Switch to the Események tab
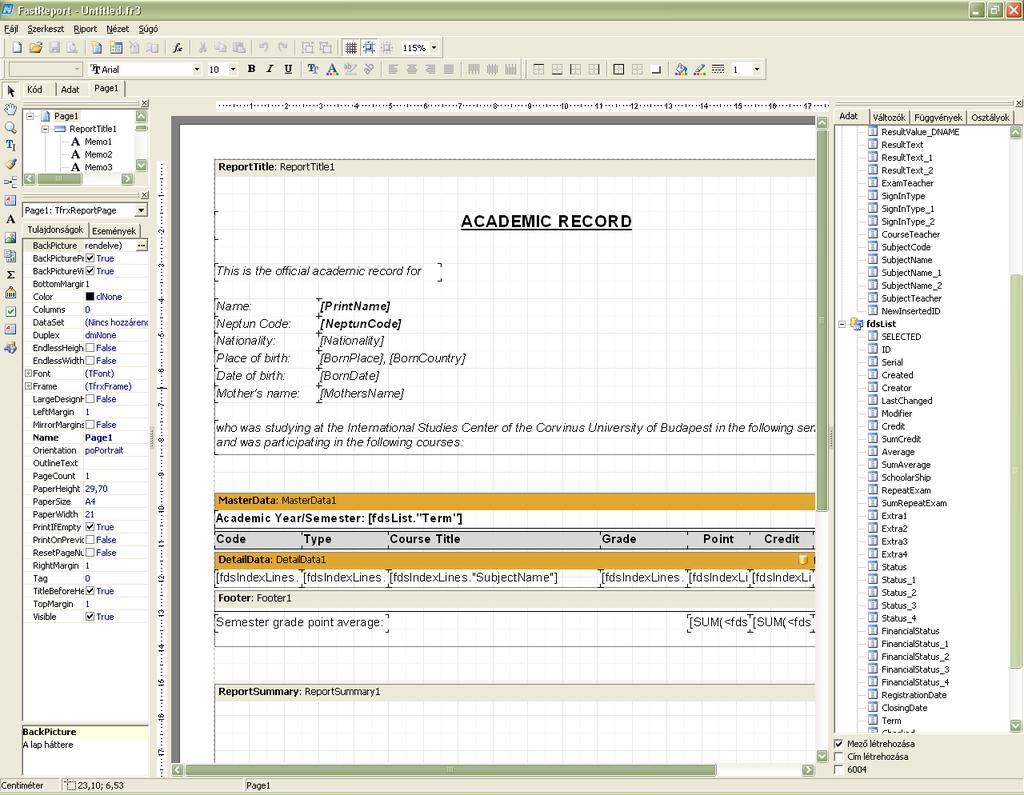The height and width of the screenshot is (795, 1024). 114,231
